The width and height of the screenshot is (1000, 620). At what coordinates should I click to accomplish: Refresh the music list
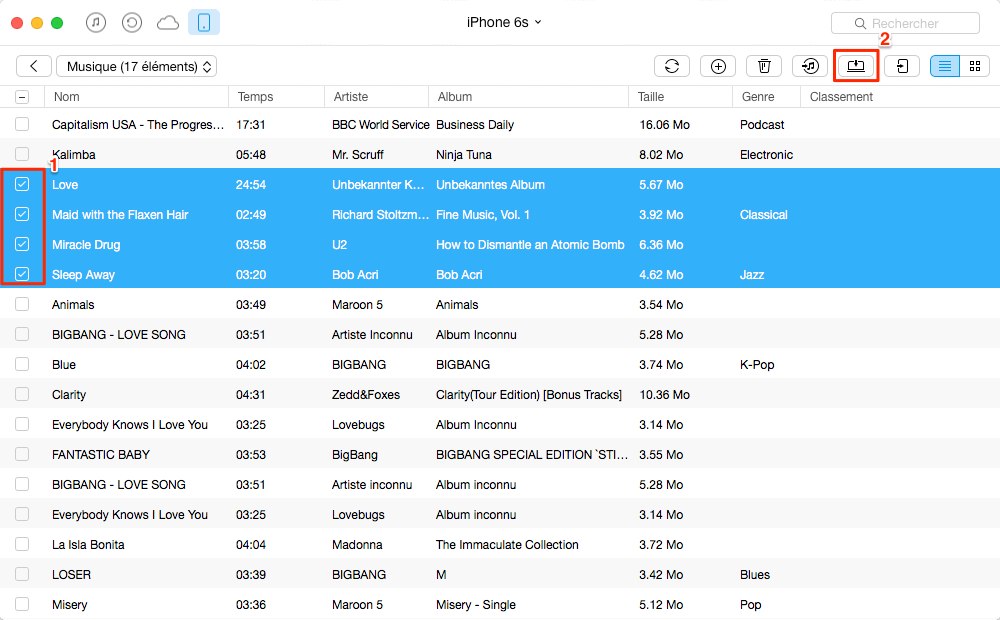pyautogui.click(x=672, y=66)
